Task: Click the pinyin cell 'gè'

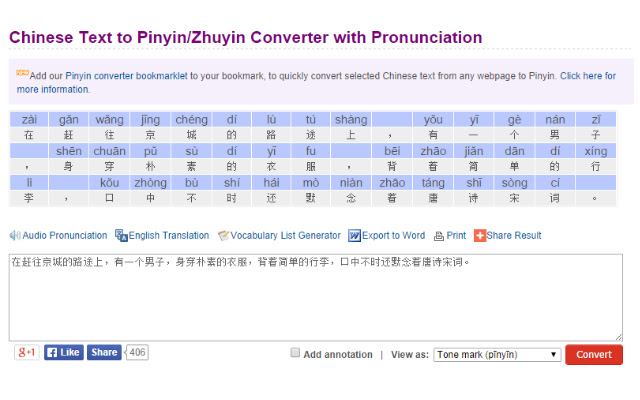Action: tap(514, 120)
